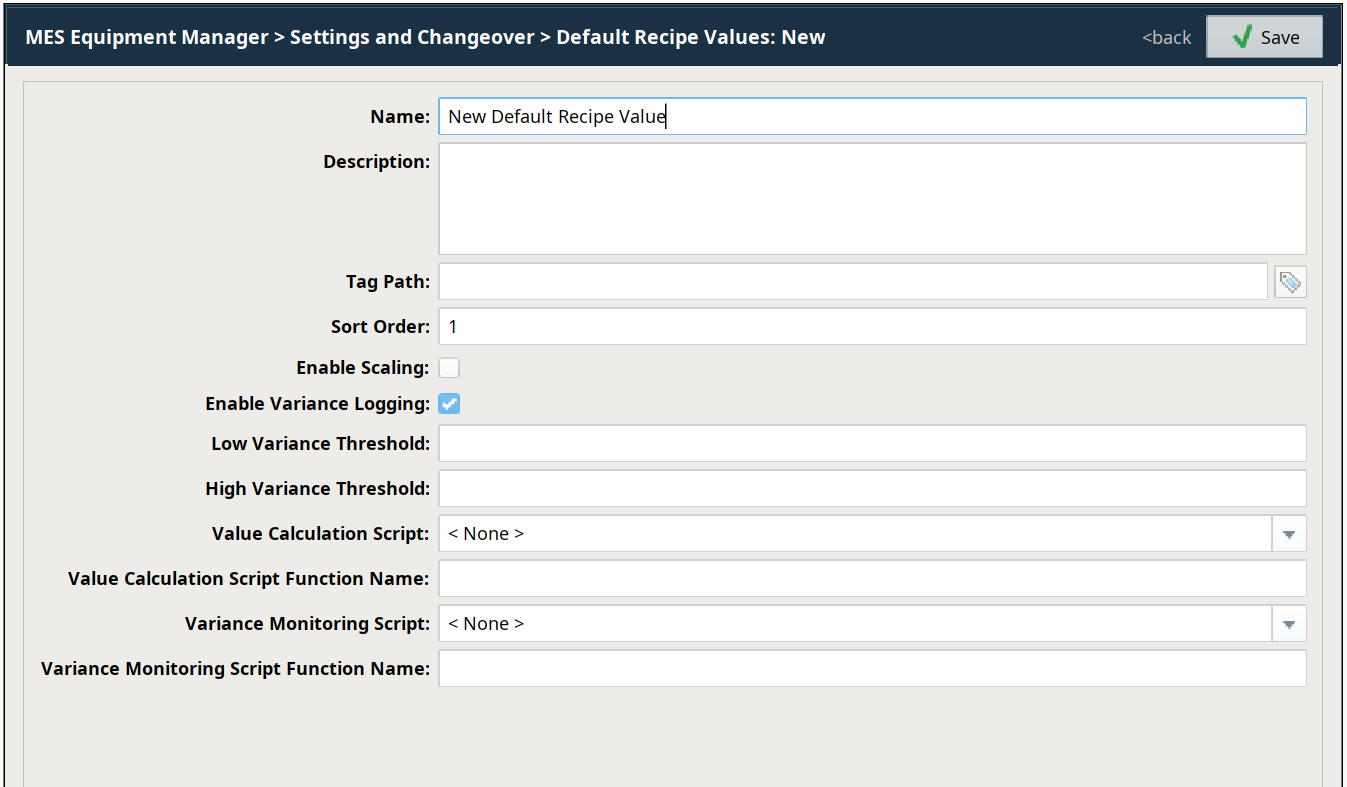The height and width of the screenshot is (787, 1347).
Task: Click the Variance Monitoring Script dropdown arrow
Action: (1288, 624)
